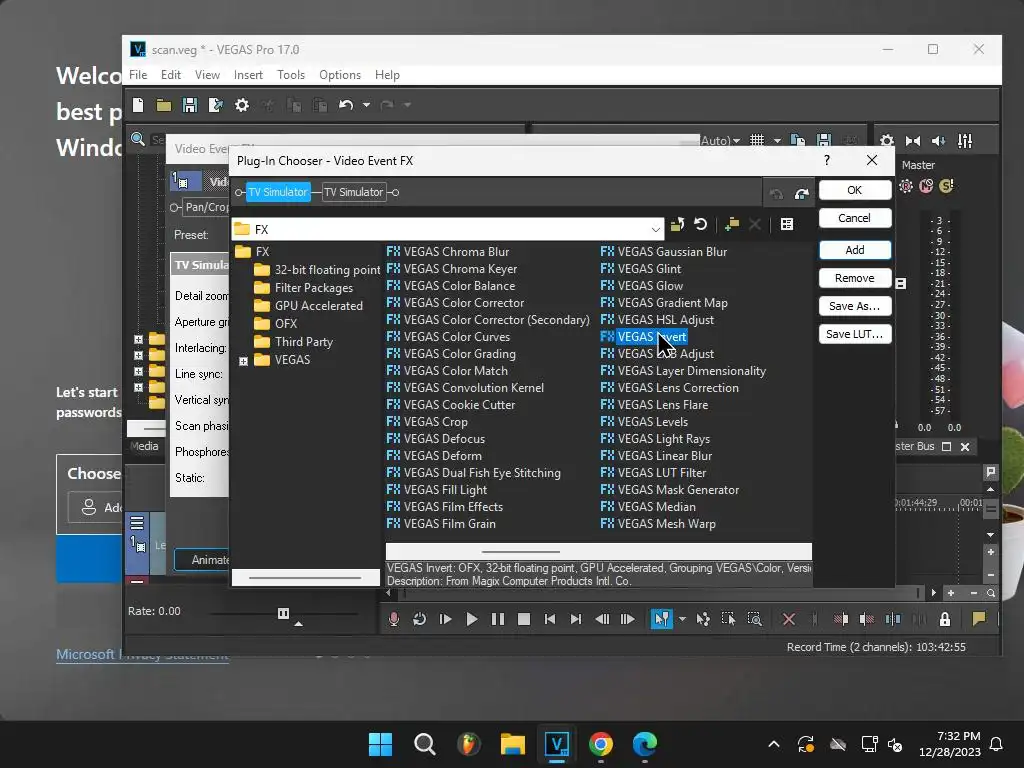
Task: Move plug-in right in chain
Action: (801, 193)
